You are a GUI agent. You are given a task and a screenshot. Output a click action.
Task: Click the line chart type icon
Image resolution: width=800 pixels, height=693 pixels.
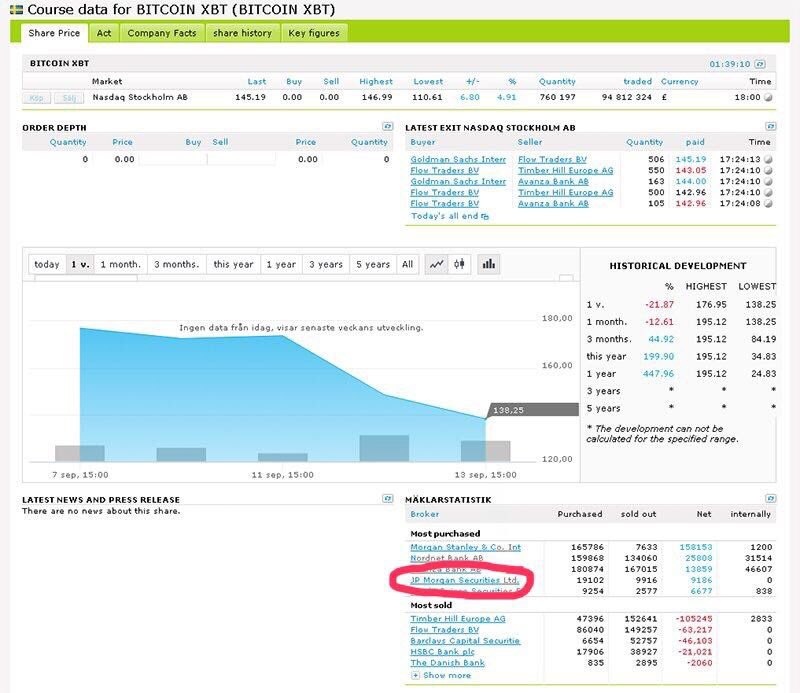pyautogui.click(x=436, y=264)
